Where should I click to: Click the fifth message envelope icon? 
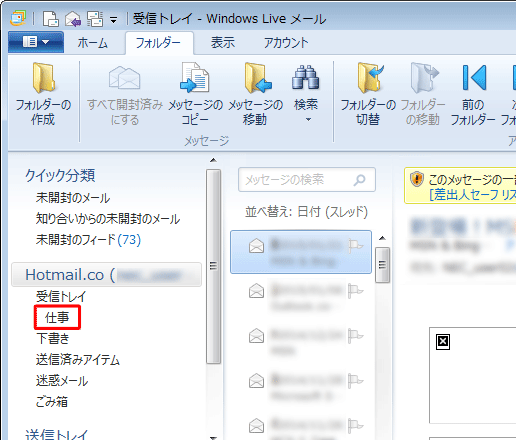coord(256,426)
